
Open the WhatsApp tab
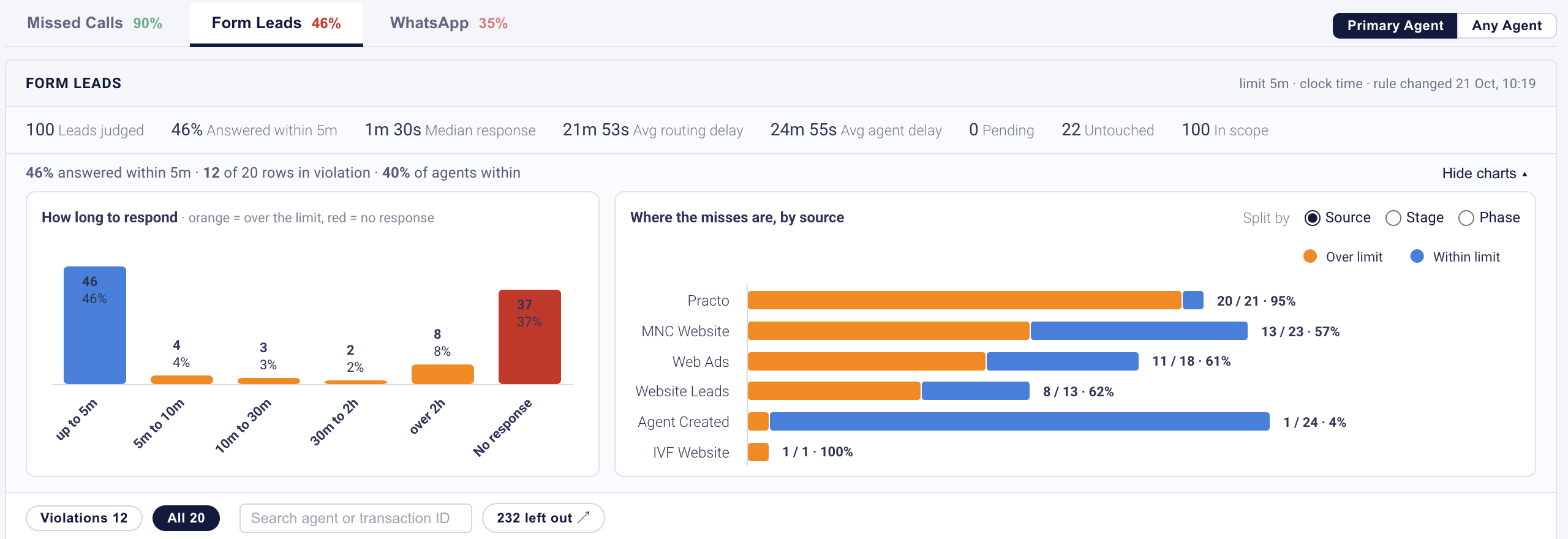(x=449, y=23)
